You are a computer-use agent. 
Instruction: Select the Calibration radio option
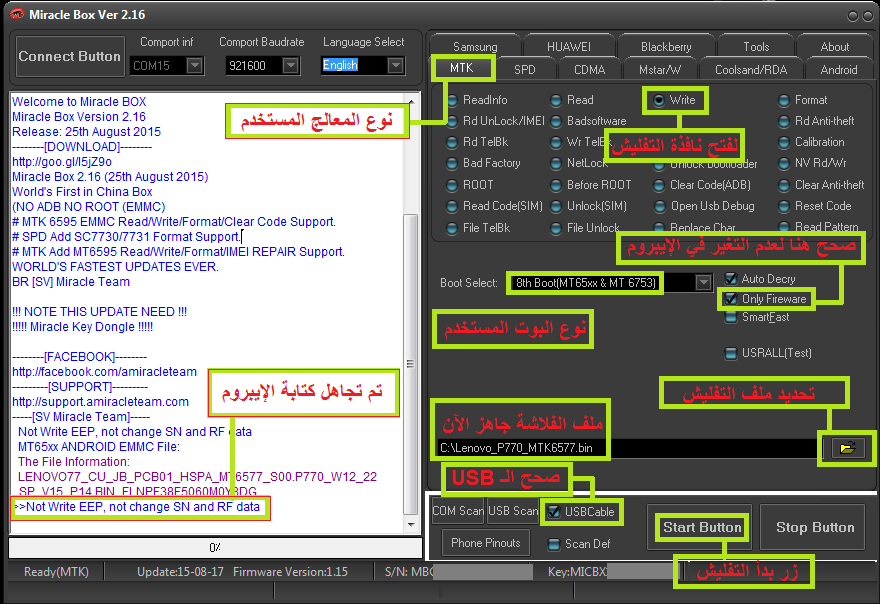(x=784, y=143)
